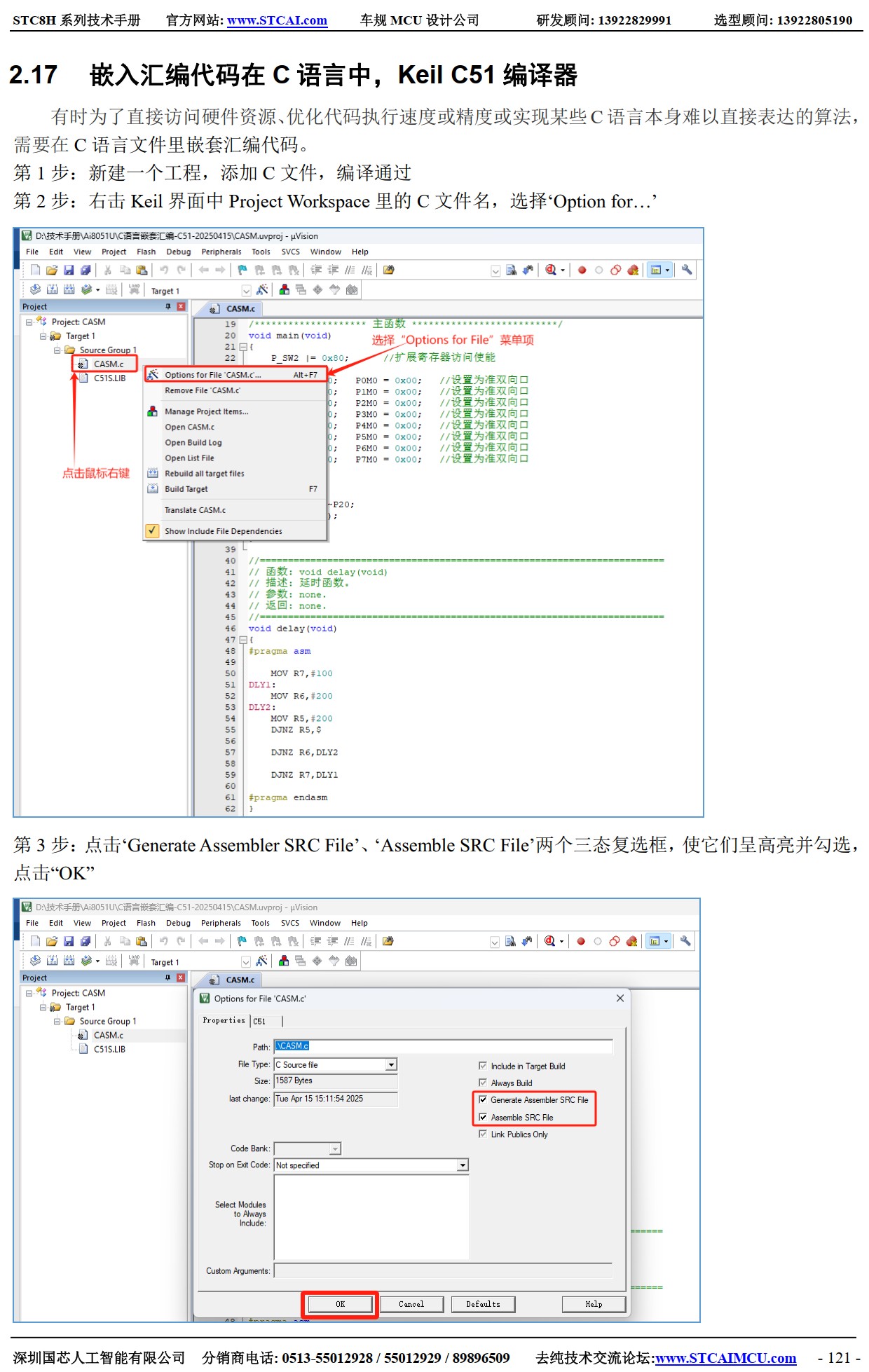This screenshot has width=869, height=1372.
Task: Click Cancel button in Options dialog
Action: (x=411, y=1304)
